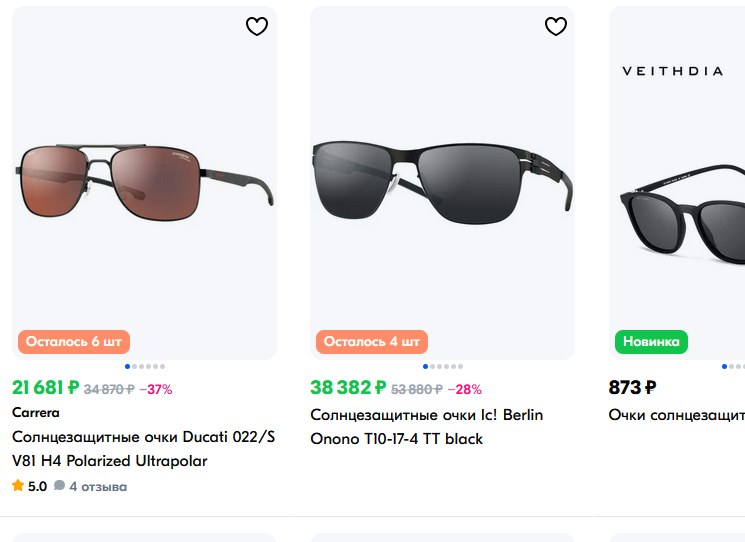745x542 pixels.
Task: Click the 38 382 ₽ price
Action: (348, 388)
